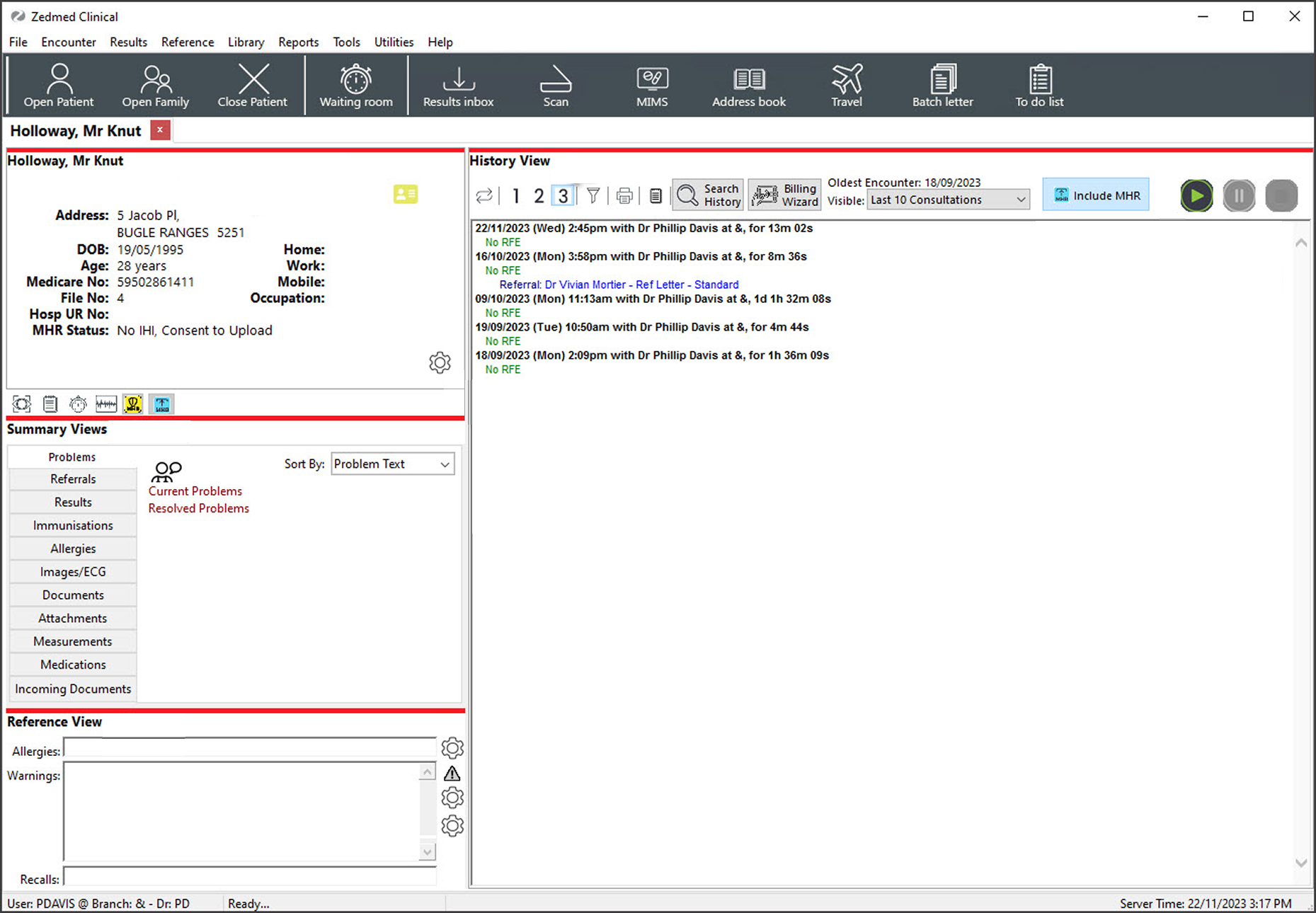Select the Immunisations summary tab
The image size is (1316, 913).
[x=73, y=525]
